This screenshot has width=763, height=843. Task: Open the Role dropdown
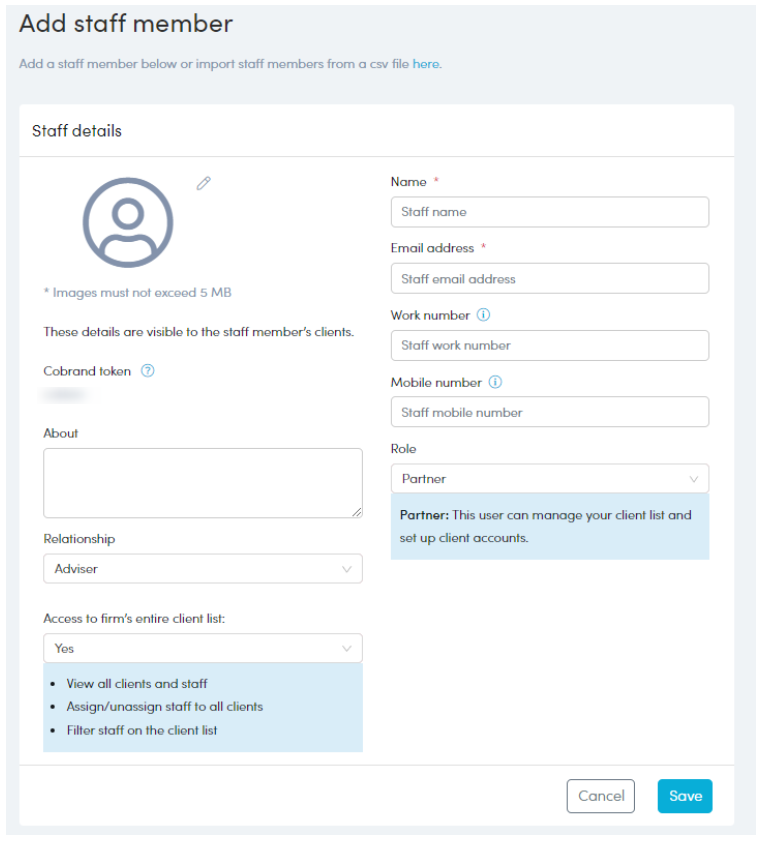[549, 479]
